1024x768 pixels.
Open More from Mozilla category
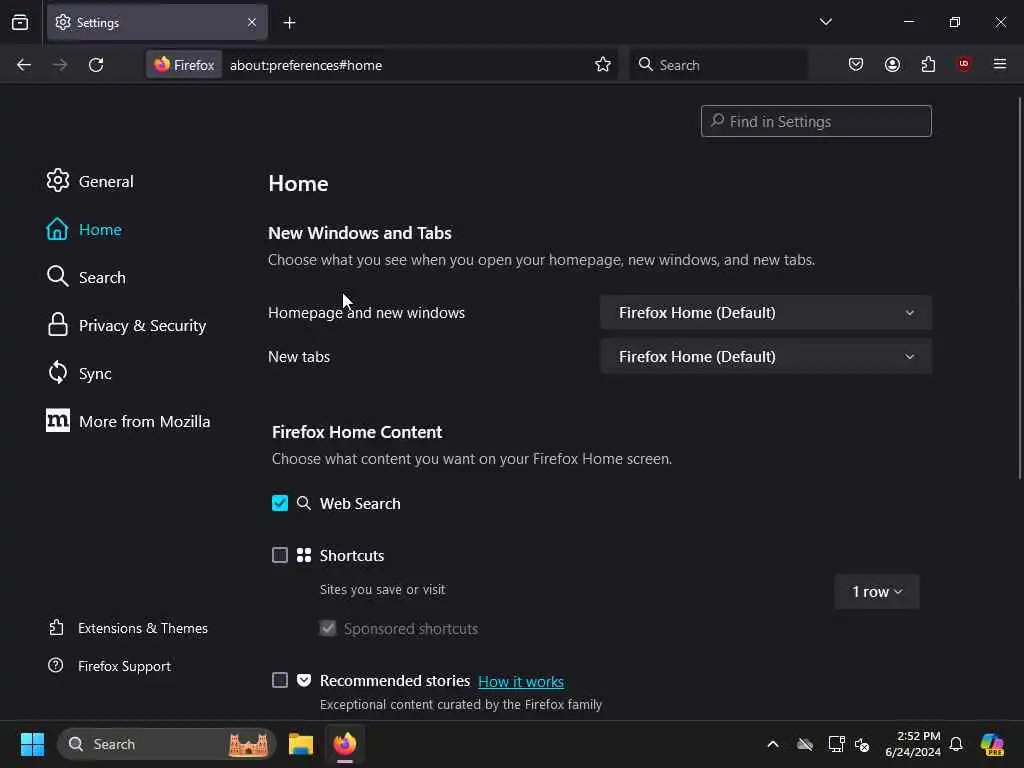click(x=128, y=421)
